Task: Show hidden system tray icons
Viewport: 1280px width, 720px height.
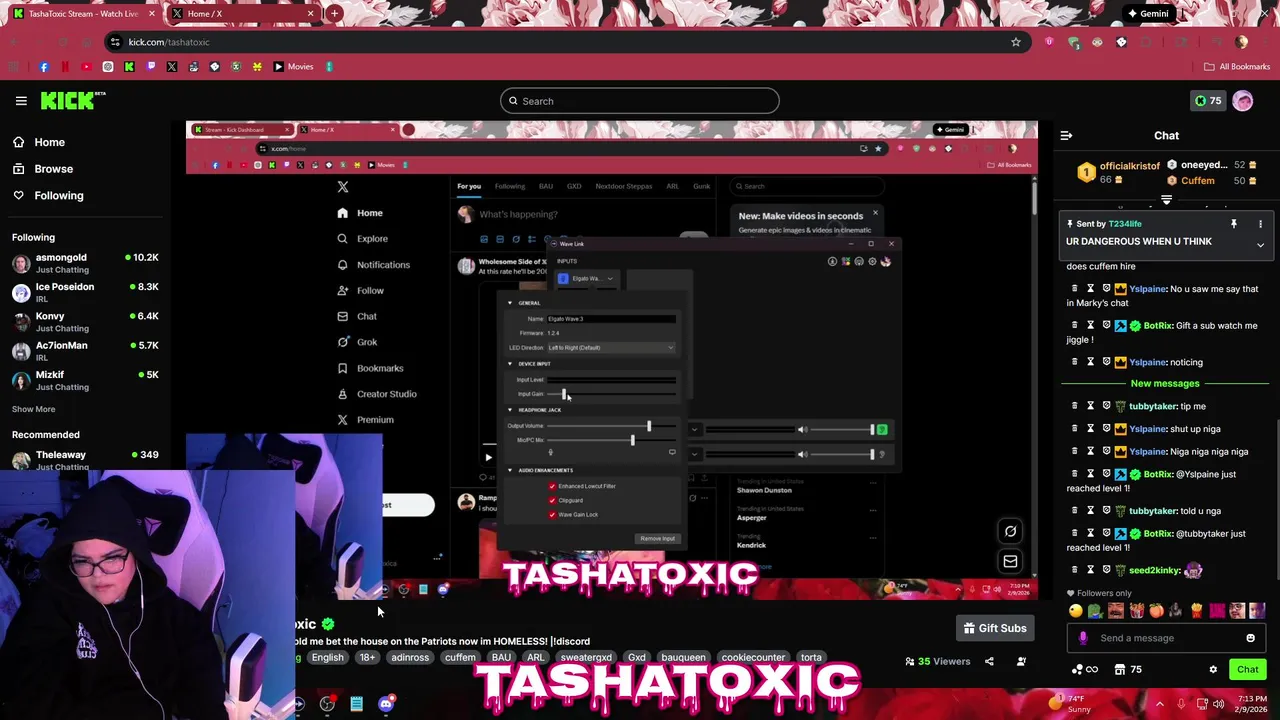Action: [x=1160, y=704]
